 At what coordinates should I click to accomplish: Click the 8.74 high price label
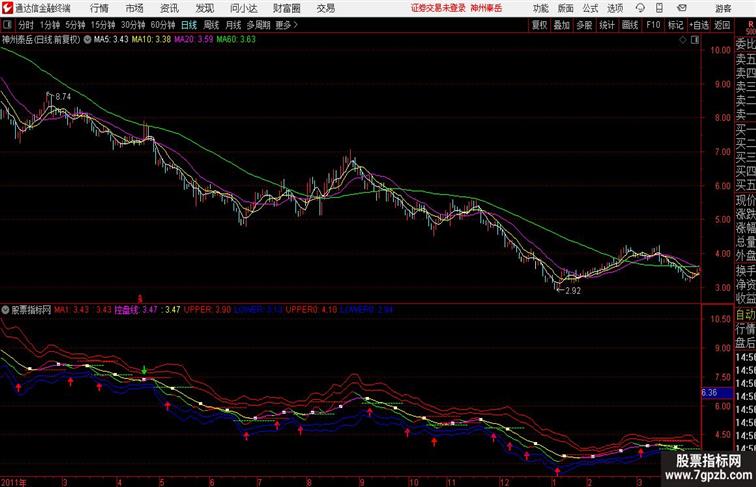point(63,97)
